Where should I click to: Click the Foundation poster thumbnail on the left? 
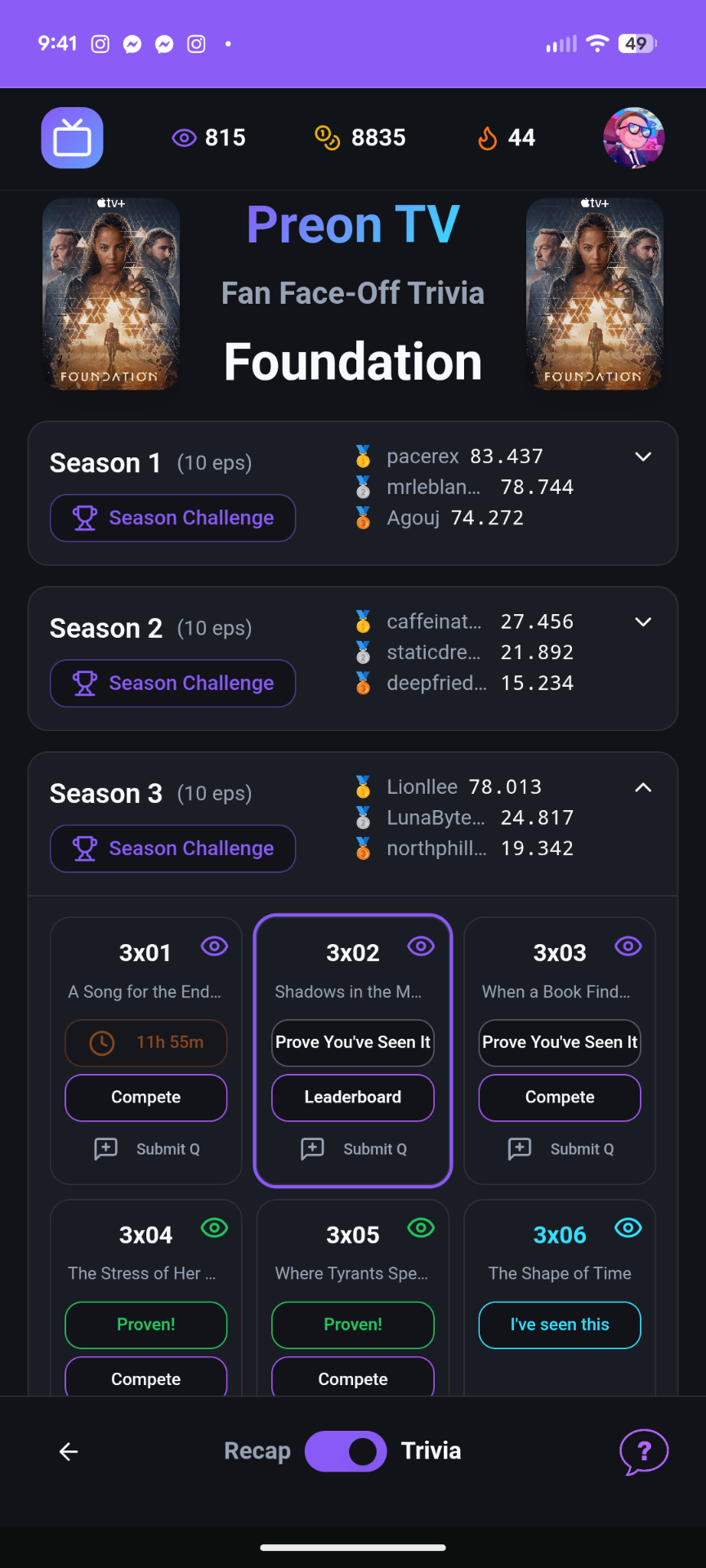[110, 295]
